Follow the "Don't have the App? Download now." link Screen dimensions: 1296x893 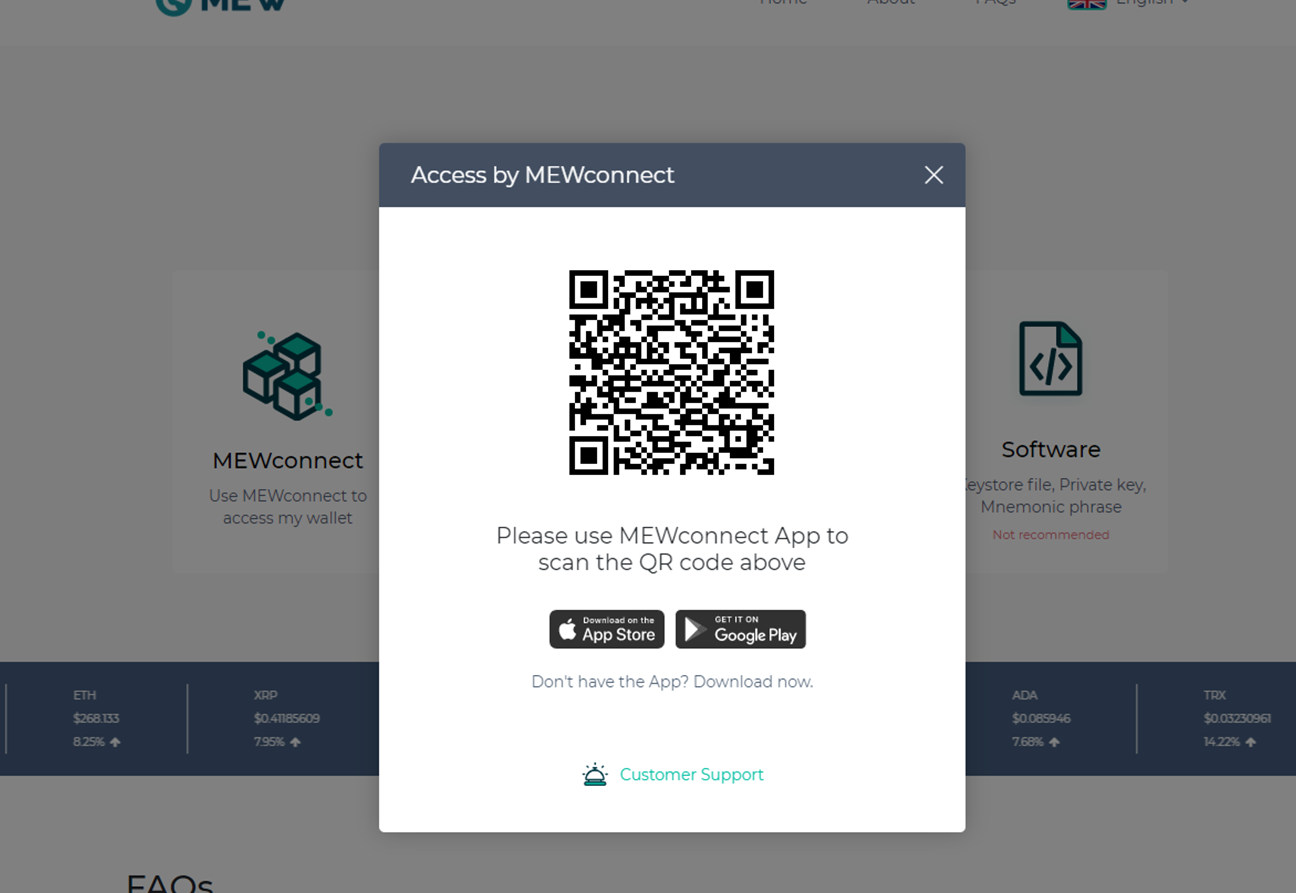coord(672,682)
